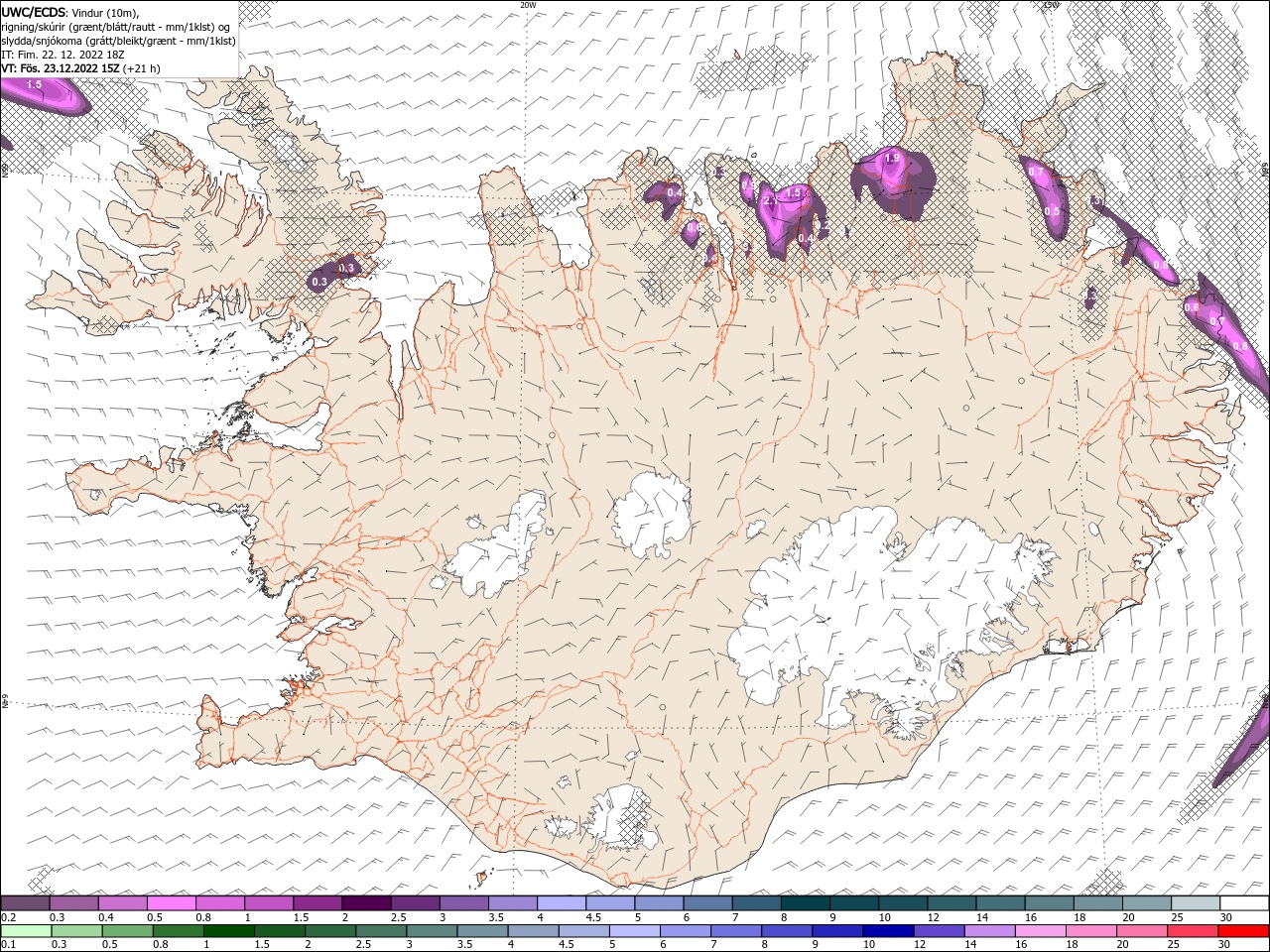Screen dimensions: 1270x952
Task: Click the darkest green 1 rain legend swatch
Action: (228, 931)
